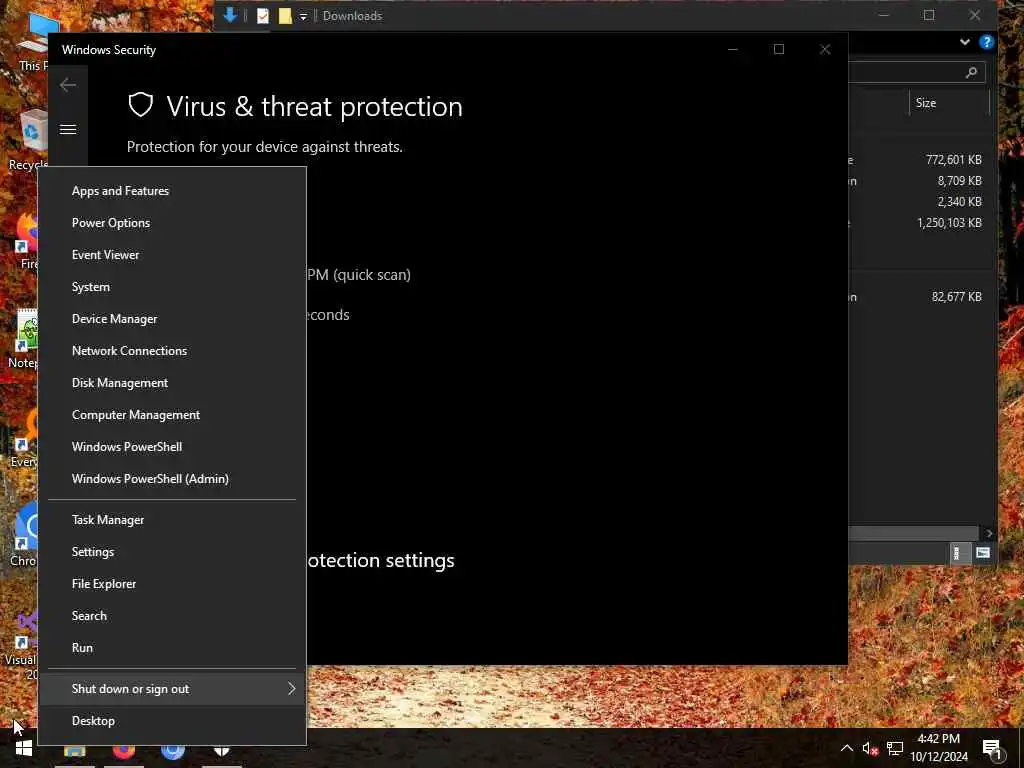The height and width of the screenshot is (768, 1024).
Task: Select the 1,250,103 KB file row
Action: tap(921, 223)
